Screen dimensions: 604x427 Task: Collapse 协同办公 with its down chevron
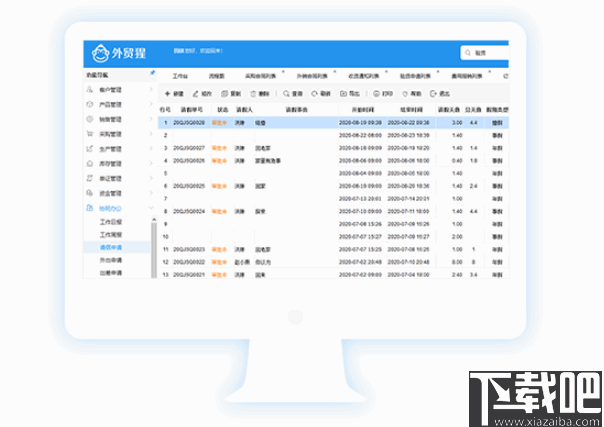[151, 208]
